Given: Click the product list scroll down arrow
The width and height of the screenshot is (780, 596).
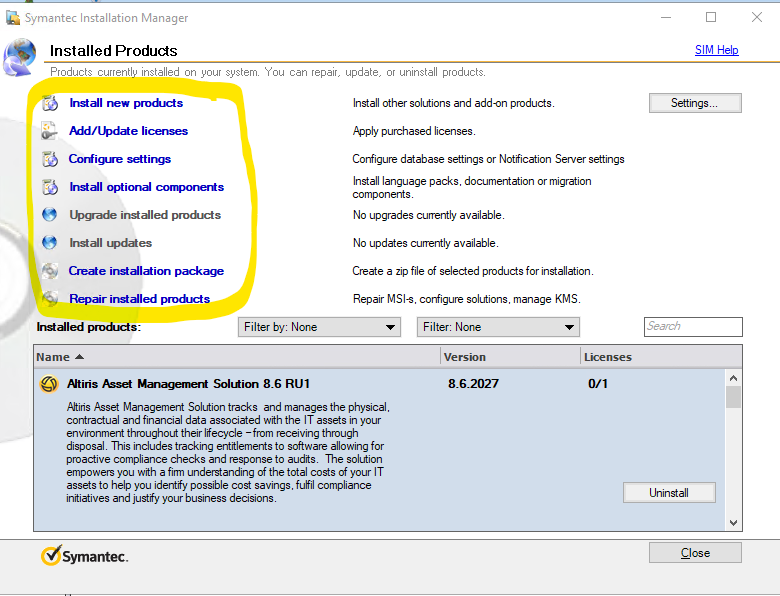Looking at the screenshot, I should tap(733, 522).
